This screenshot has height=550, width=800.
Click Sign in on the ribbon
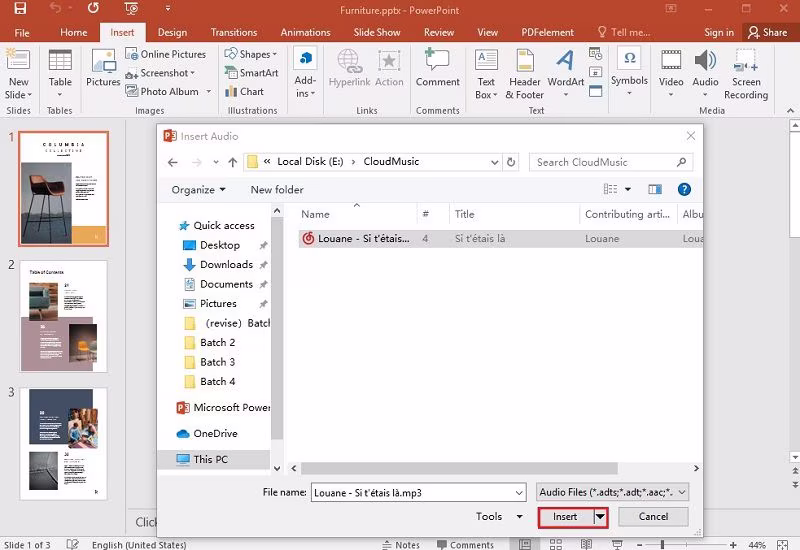click(719, 32)
